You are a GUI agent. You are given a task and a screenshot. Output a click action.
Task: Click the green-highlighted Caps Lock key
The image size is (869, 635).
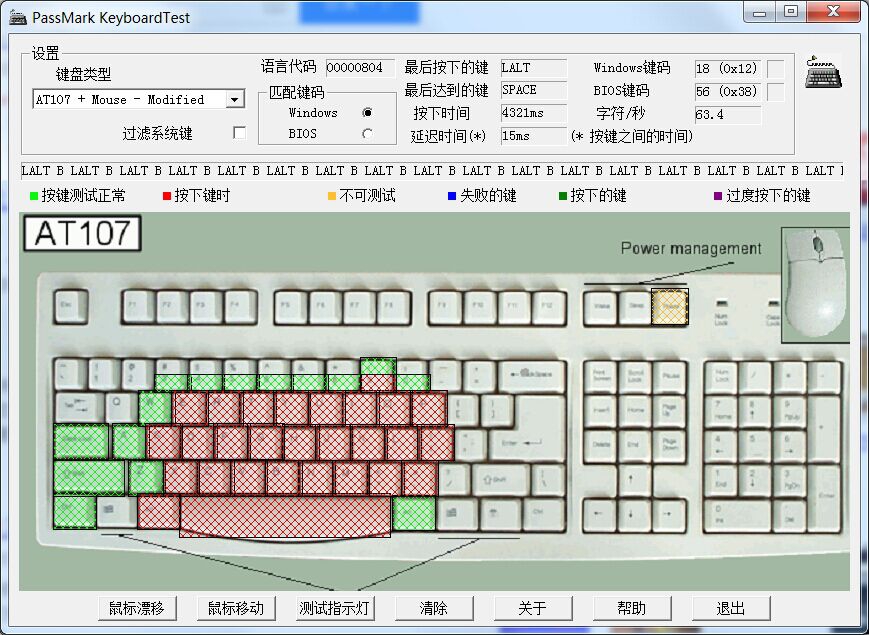pos(81,442)
